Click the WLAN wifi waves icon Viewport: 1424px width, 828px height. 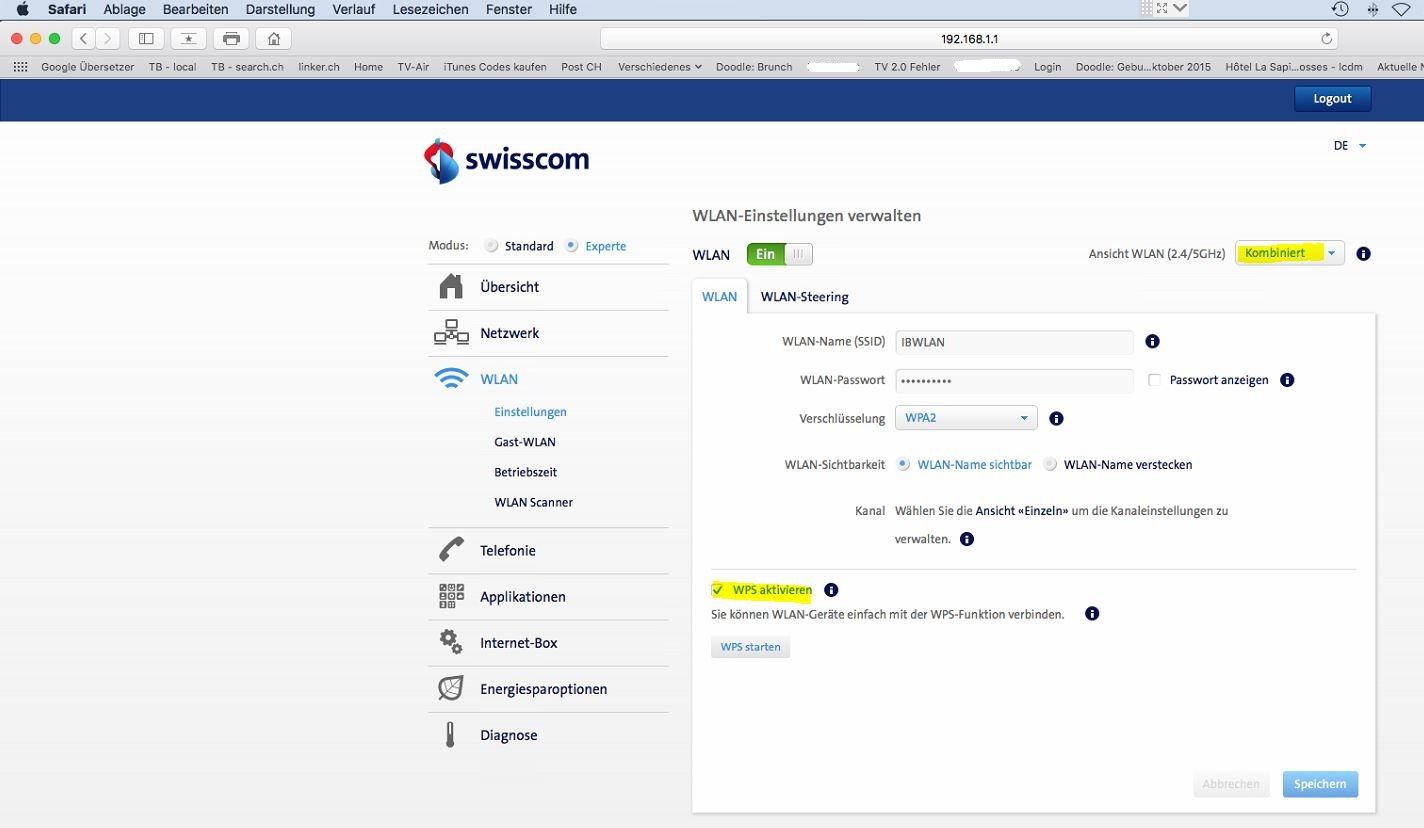[451, 379]
